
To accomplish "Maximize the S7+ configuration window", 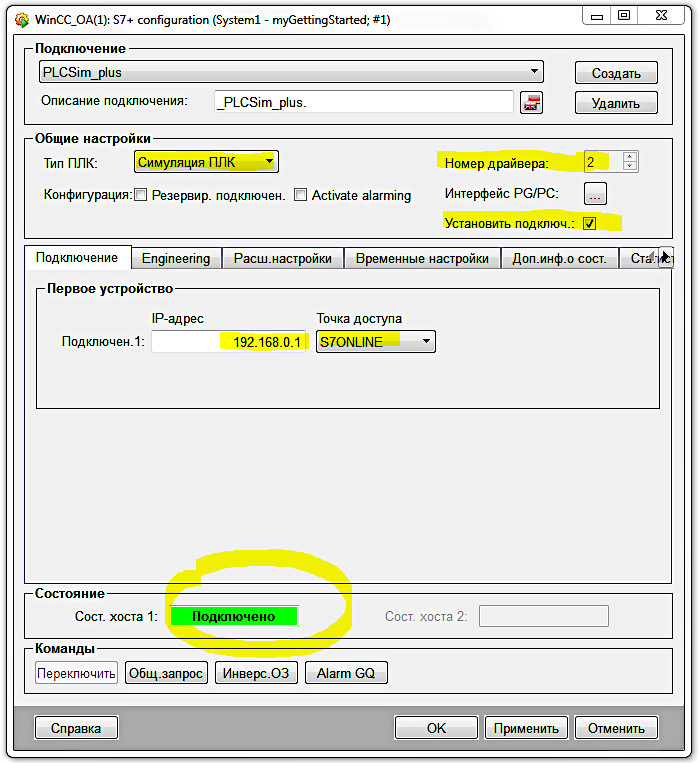I will pyautogui.click(x=624, y=16).
